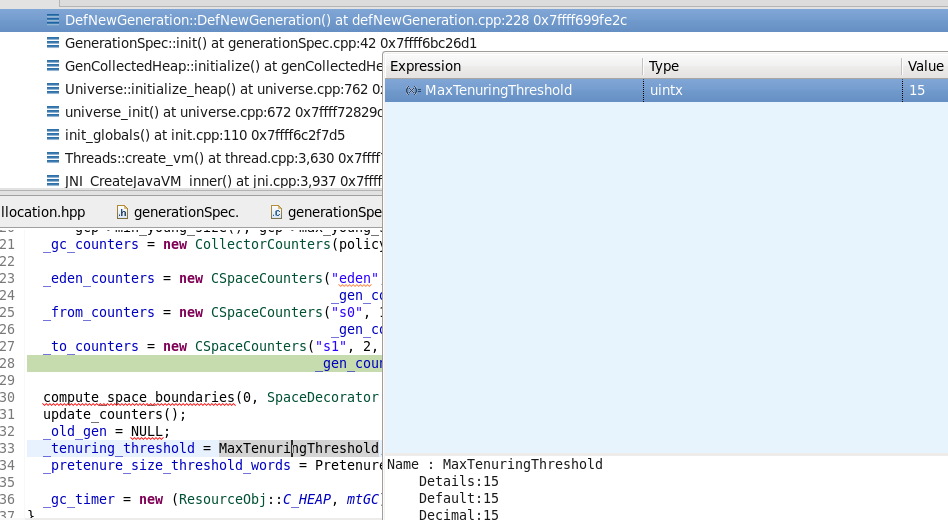Click the Type column header
This screenshot has width=948, height=520.
point(772,66)
